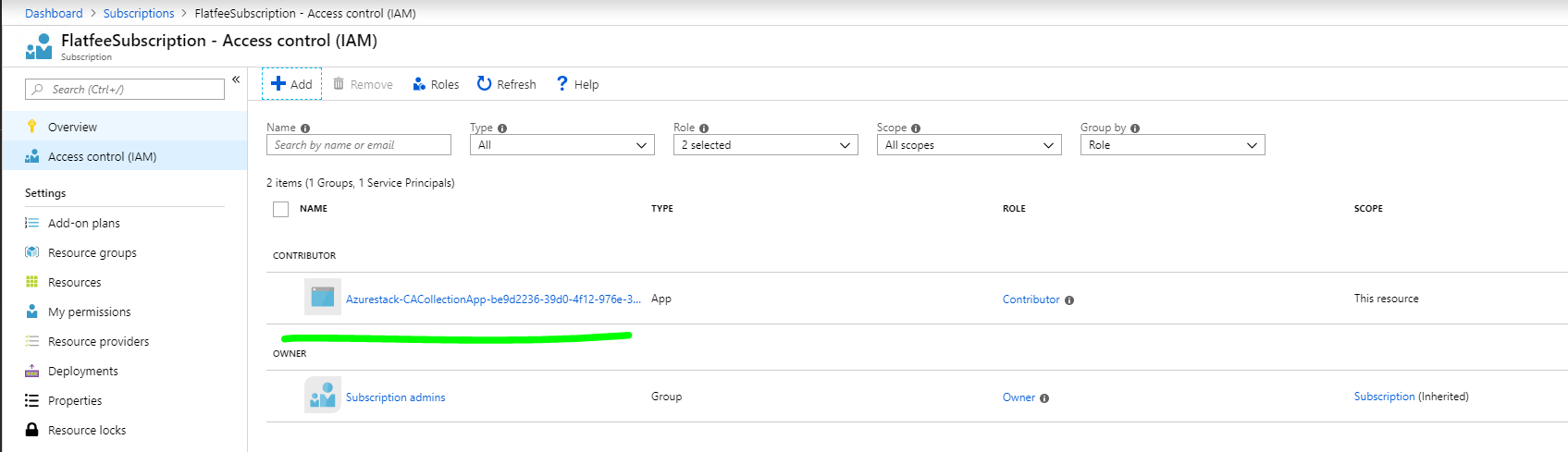This screenshot has height=452, width=1568.
Task: Click 'This resource' scope cell
Action: pyautogui.click(x=1387, y=299)
